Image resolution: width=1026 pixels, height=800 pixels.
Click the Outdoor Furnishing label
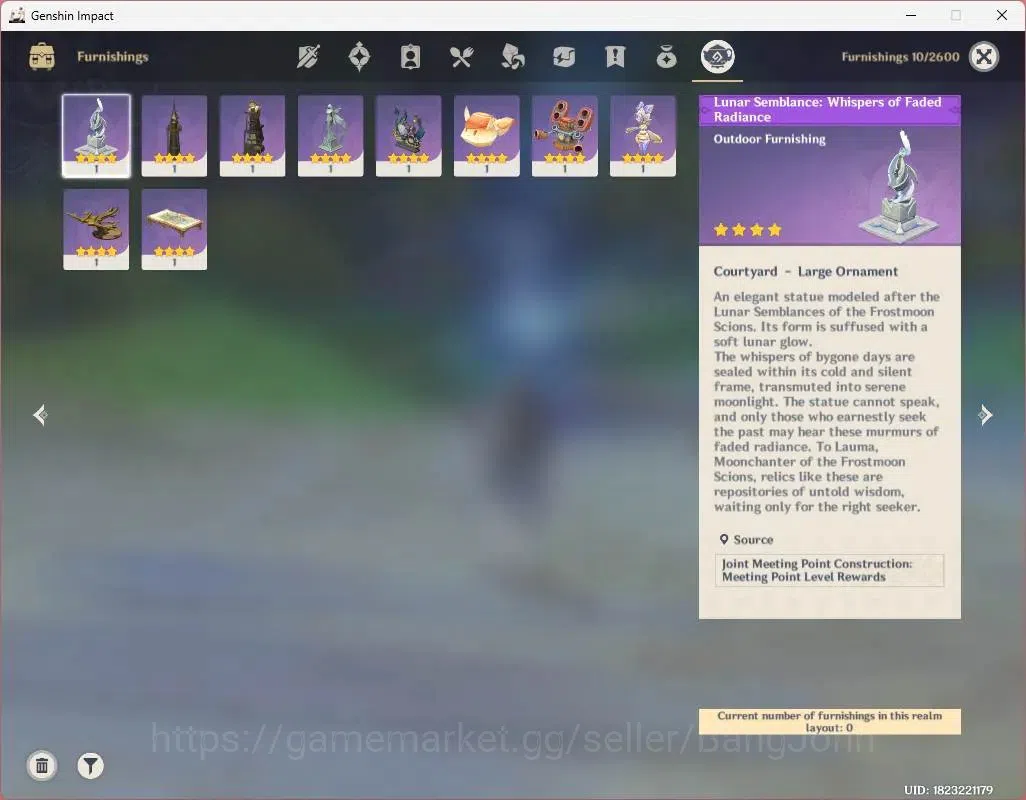pos(770,139)
